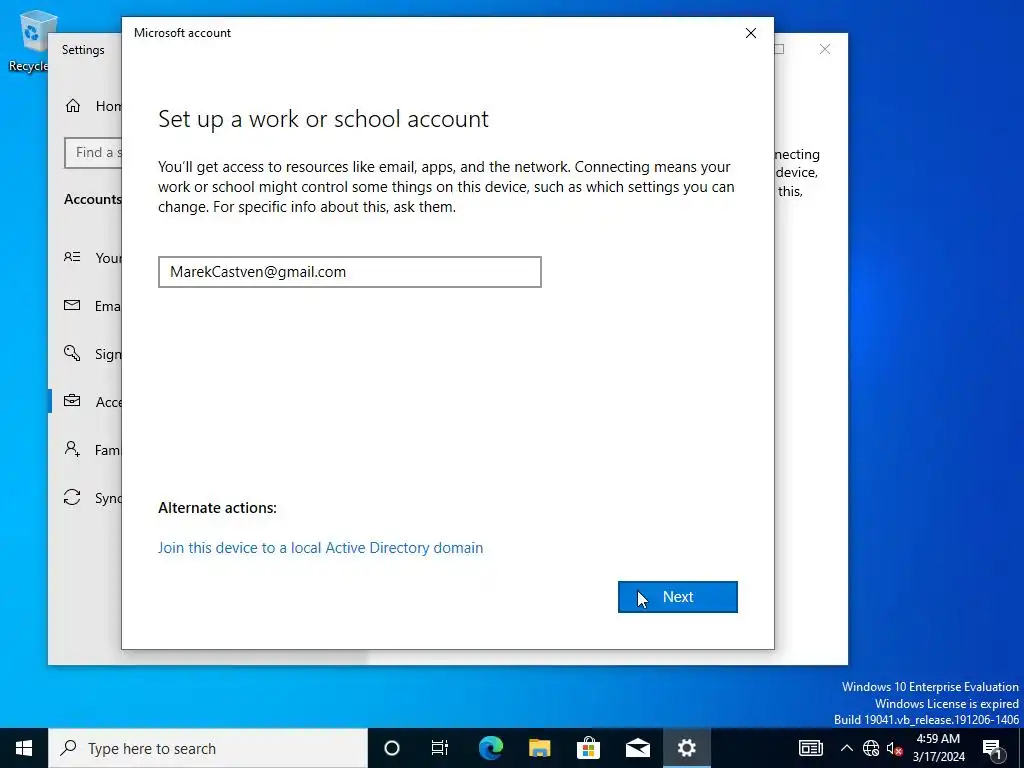Click the email address input field
This screenshot has width=1024, height=768.
coord(349,272)
